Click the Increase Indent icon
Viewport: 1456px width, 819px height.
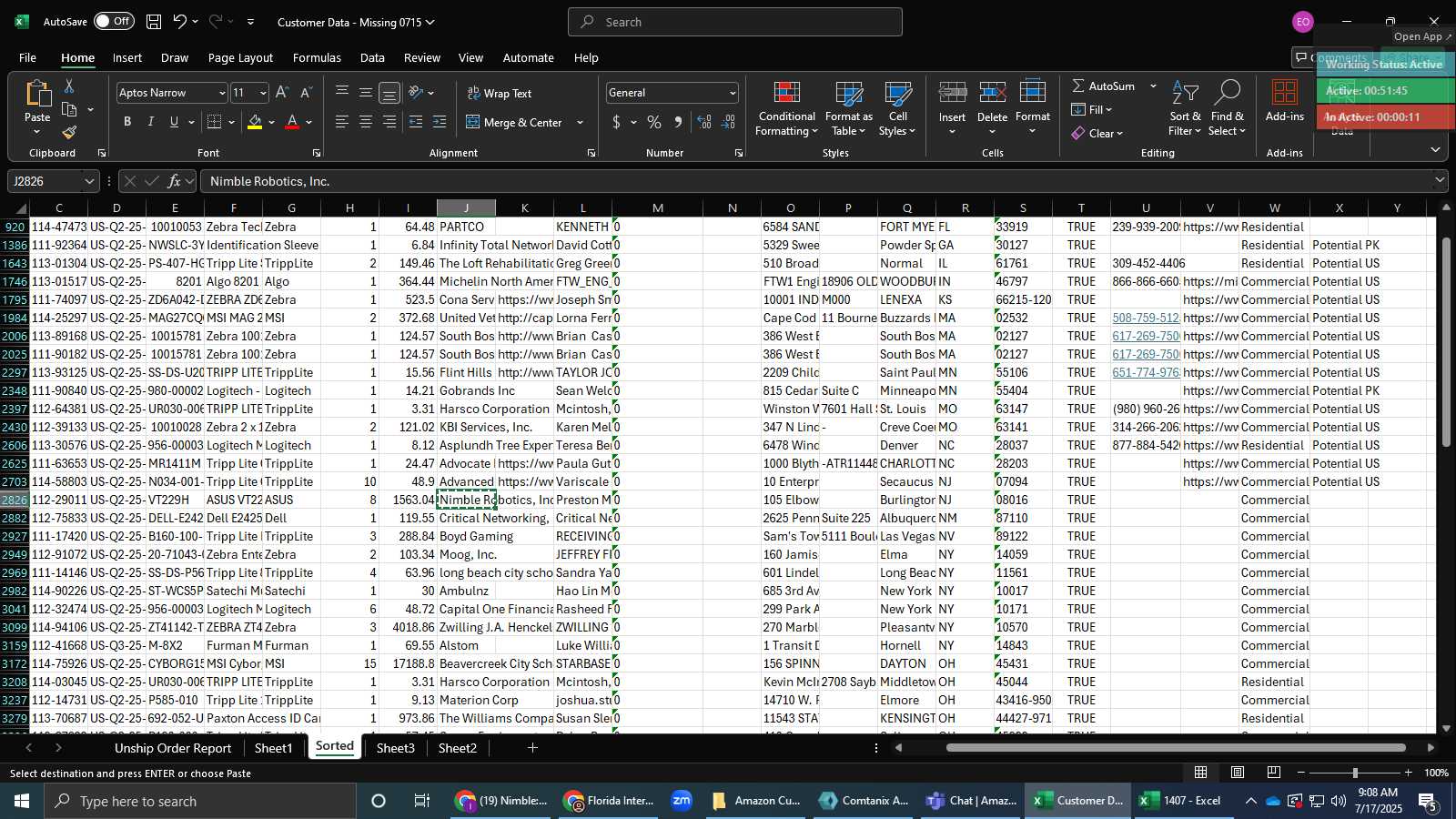tap(440, 122)
